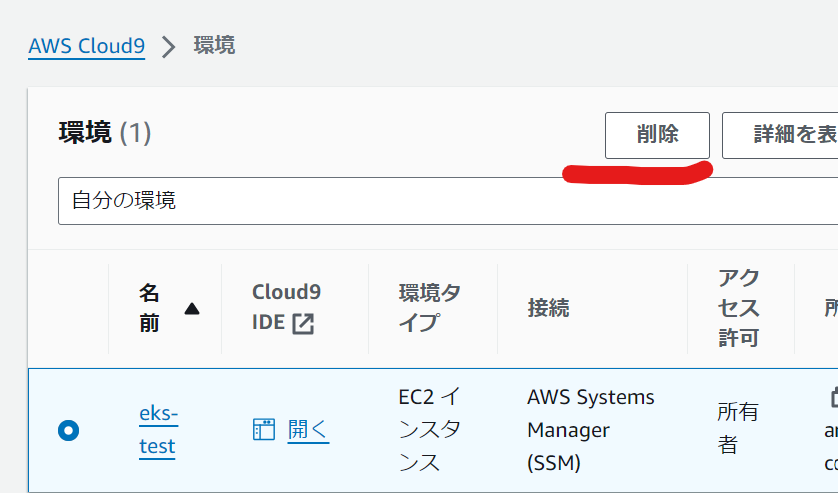This screenshot has width=838, height=493.
Task: Focus the 自分の環境 filter field
Action: click(448, 201)
